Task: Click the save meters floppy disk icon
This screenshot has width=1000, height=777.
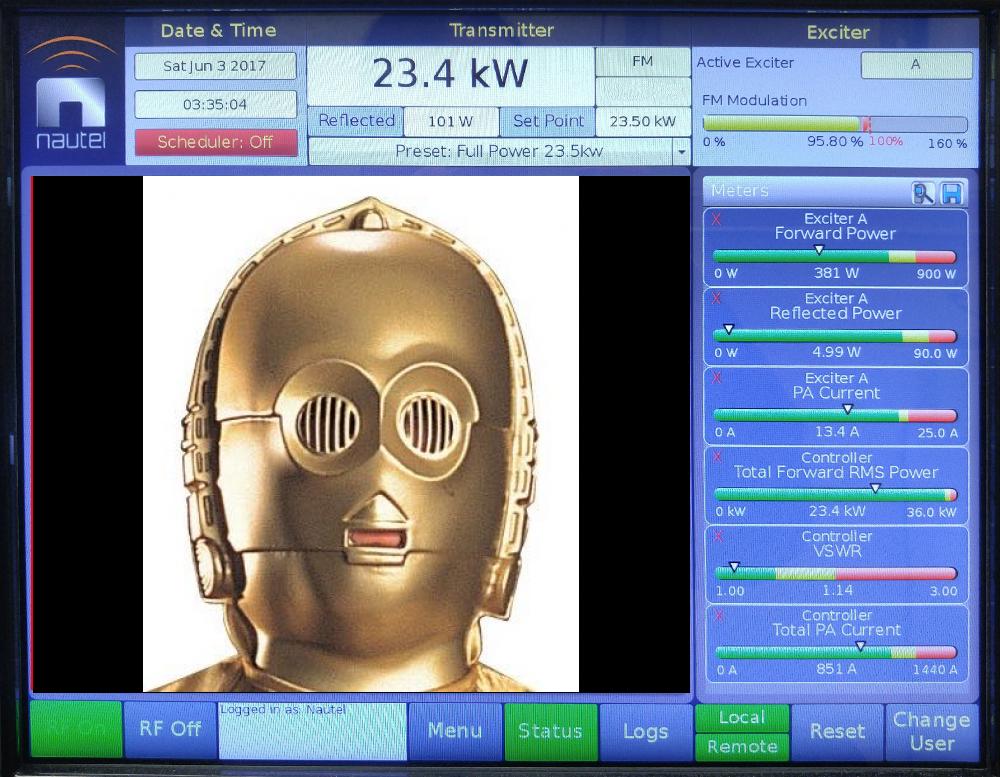Action: pos(951,193)
